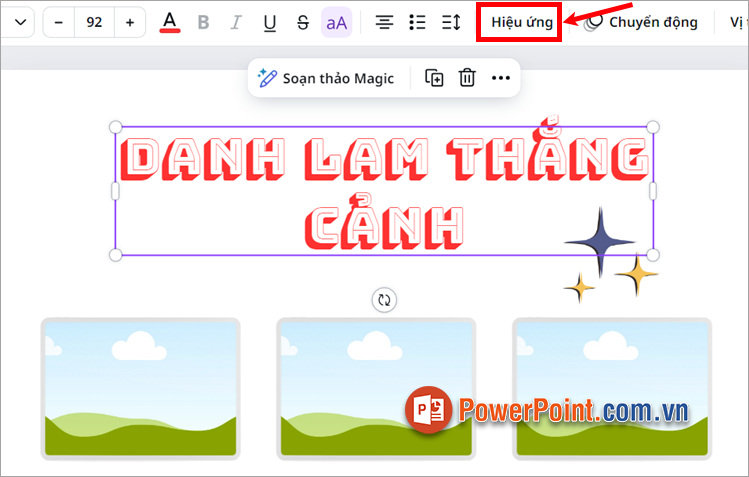Click the rotate handle below text box
Image resolution: width=749 pixels, height=477 pixels.
click(x=384, y=299)
